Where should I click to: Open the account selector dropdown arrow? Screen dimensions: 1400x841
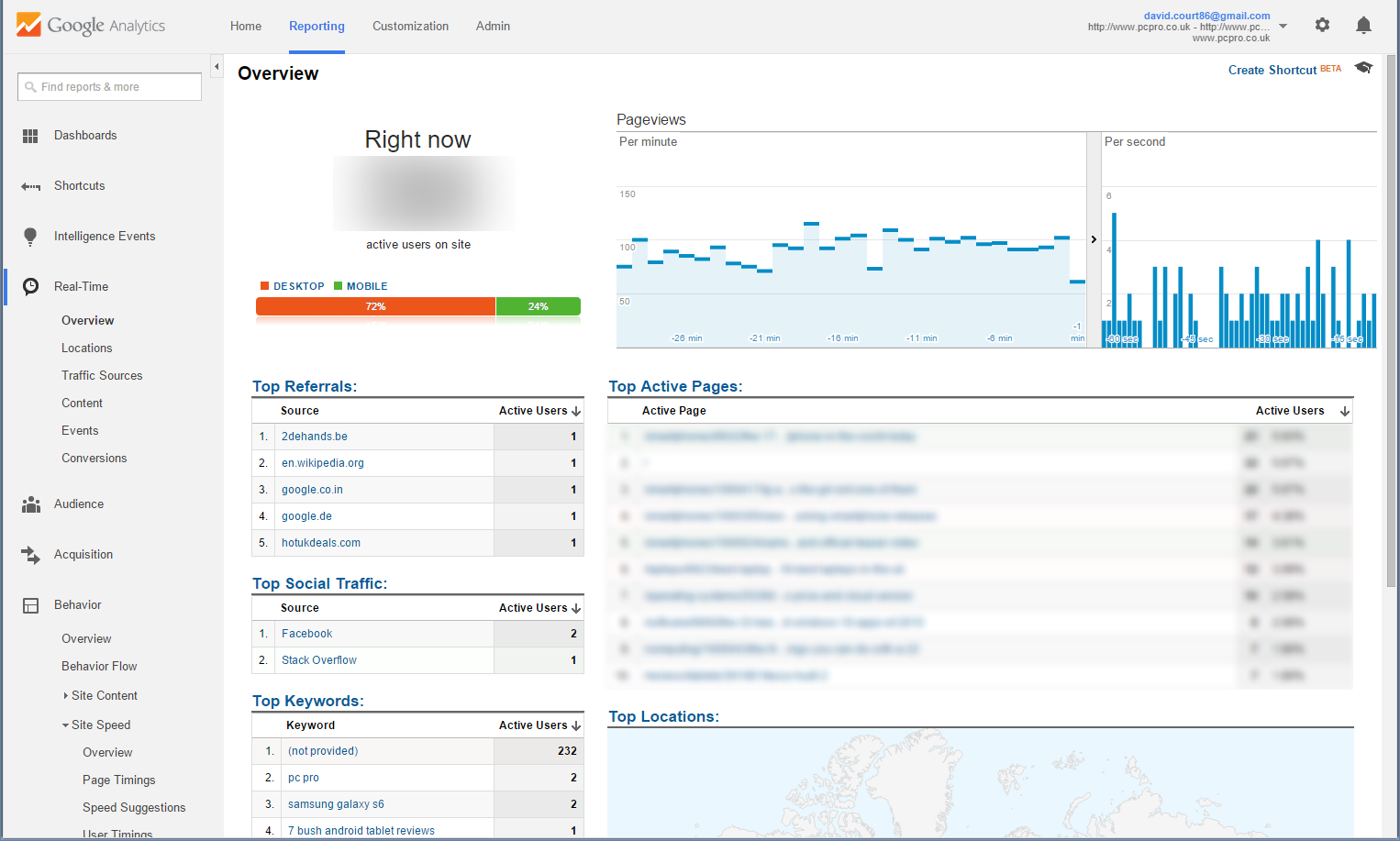[1283, 26]
